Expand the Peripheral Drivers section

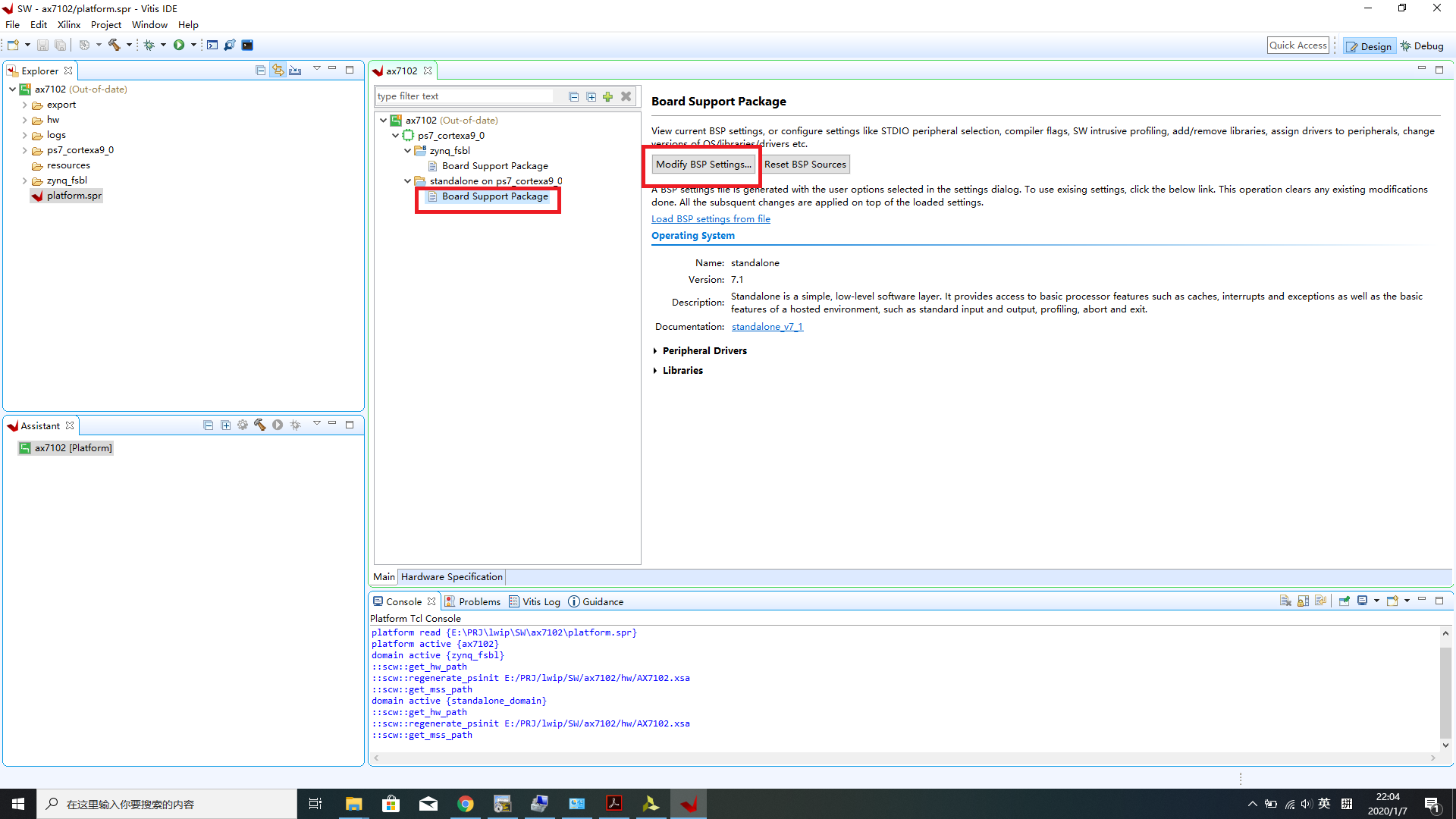coord(657,350)
